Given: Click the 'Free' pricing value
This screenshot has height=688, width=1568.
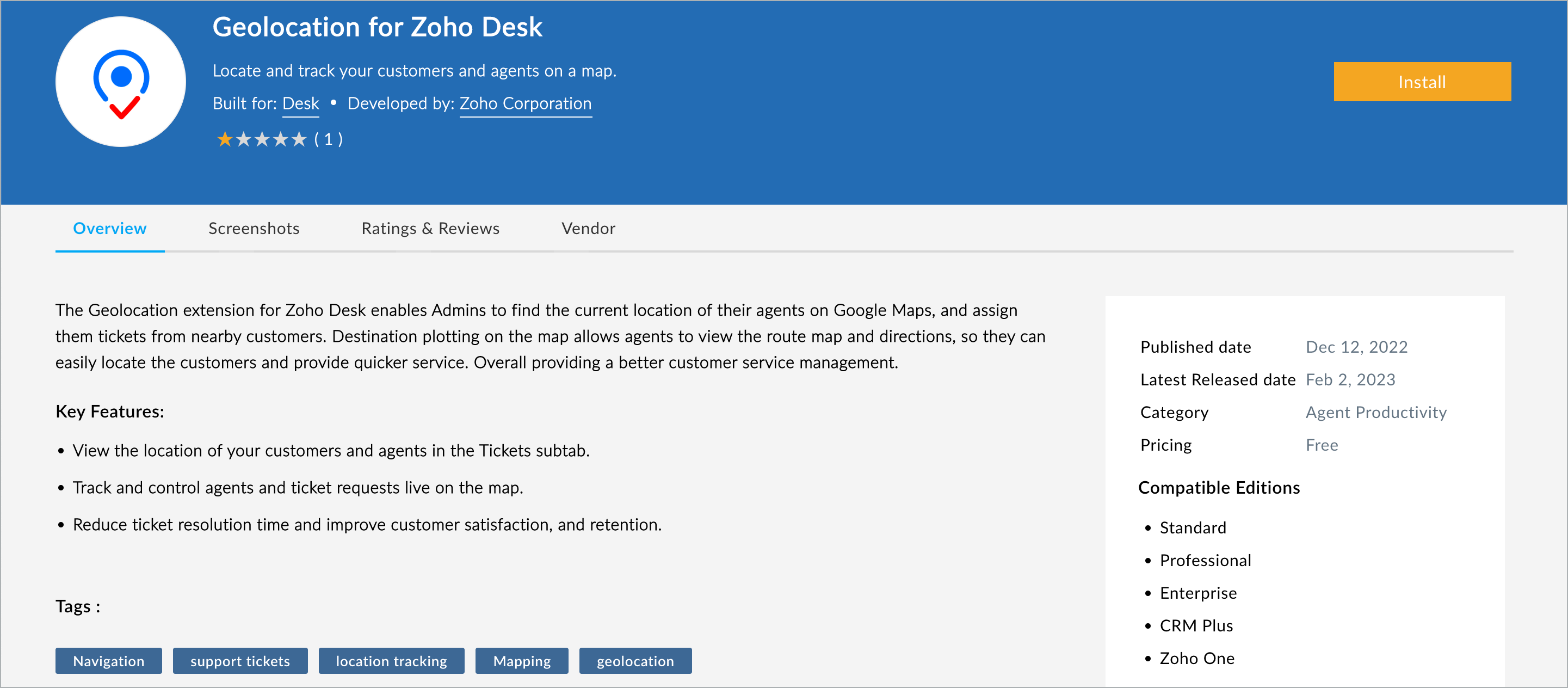Looking at the screenshot, I should click(x=1322, y=445).
